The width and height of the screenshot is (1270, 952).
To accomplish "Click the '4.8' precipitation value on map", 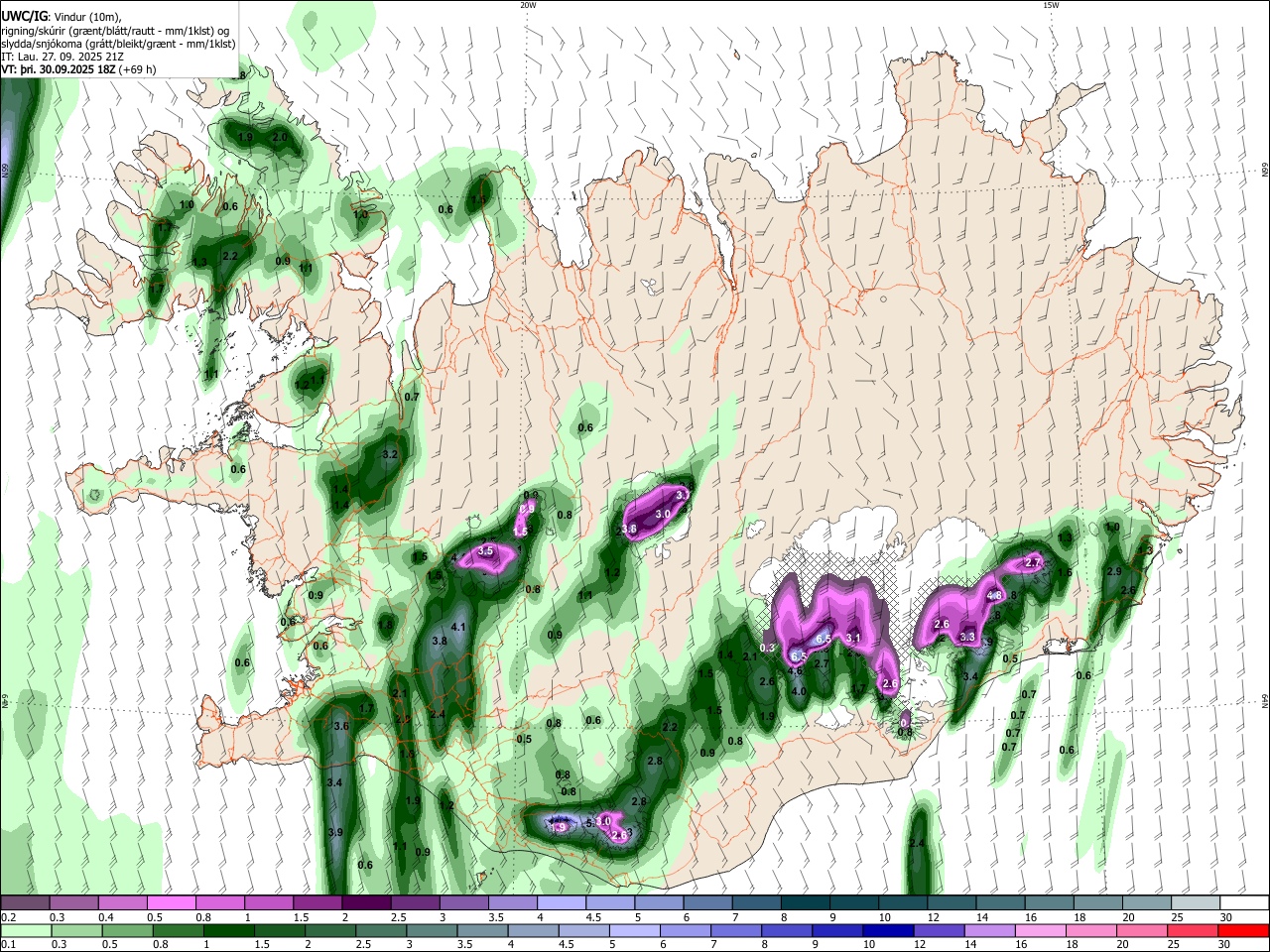I will (995, 595).
